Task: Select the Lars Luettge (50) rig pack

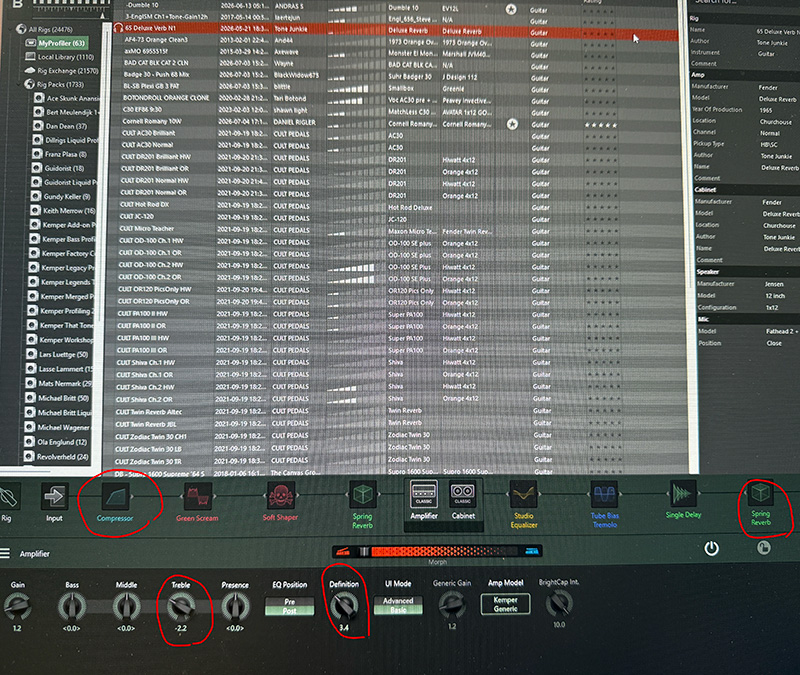Action: tap(64, 354)
